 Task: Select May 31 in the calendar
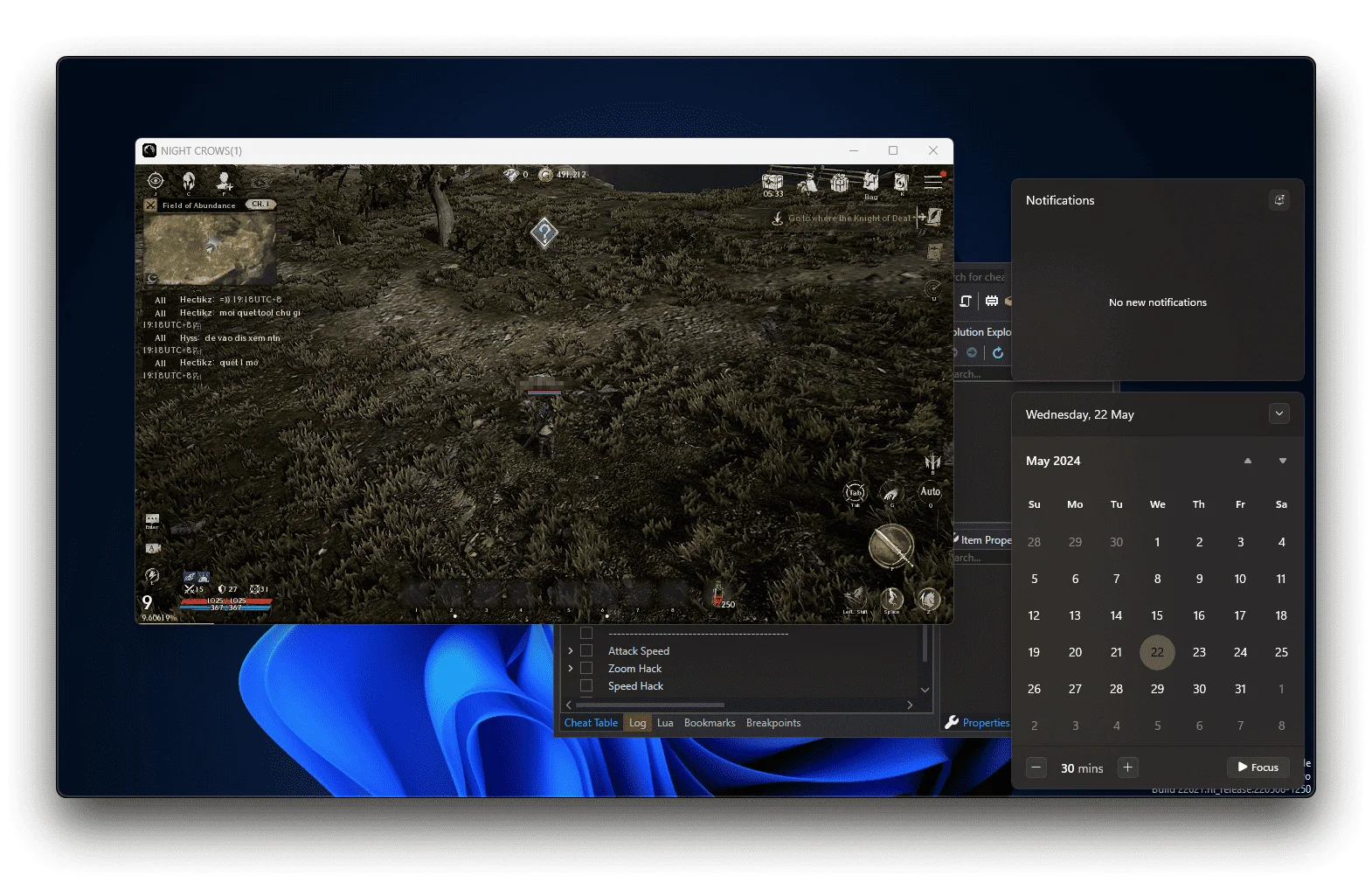[x=1240, y=689]
